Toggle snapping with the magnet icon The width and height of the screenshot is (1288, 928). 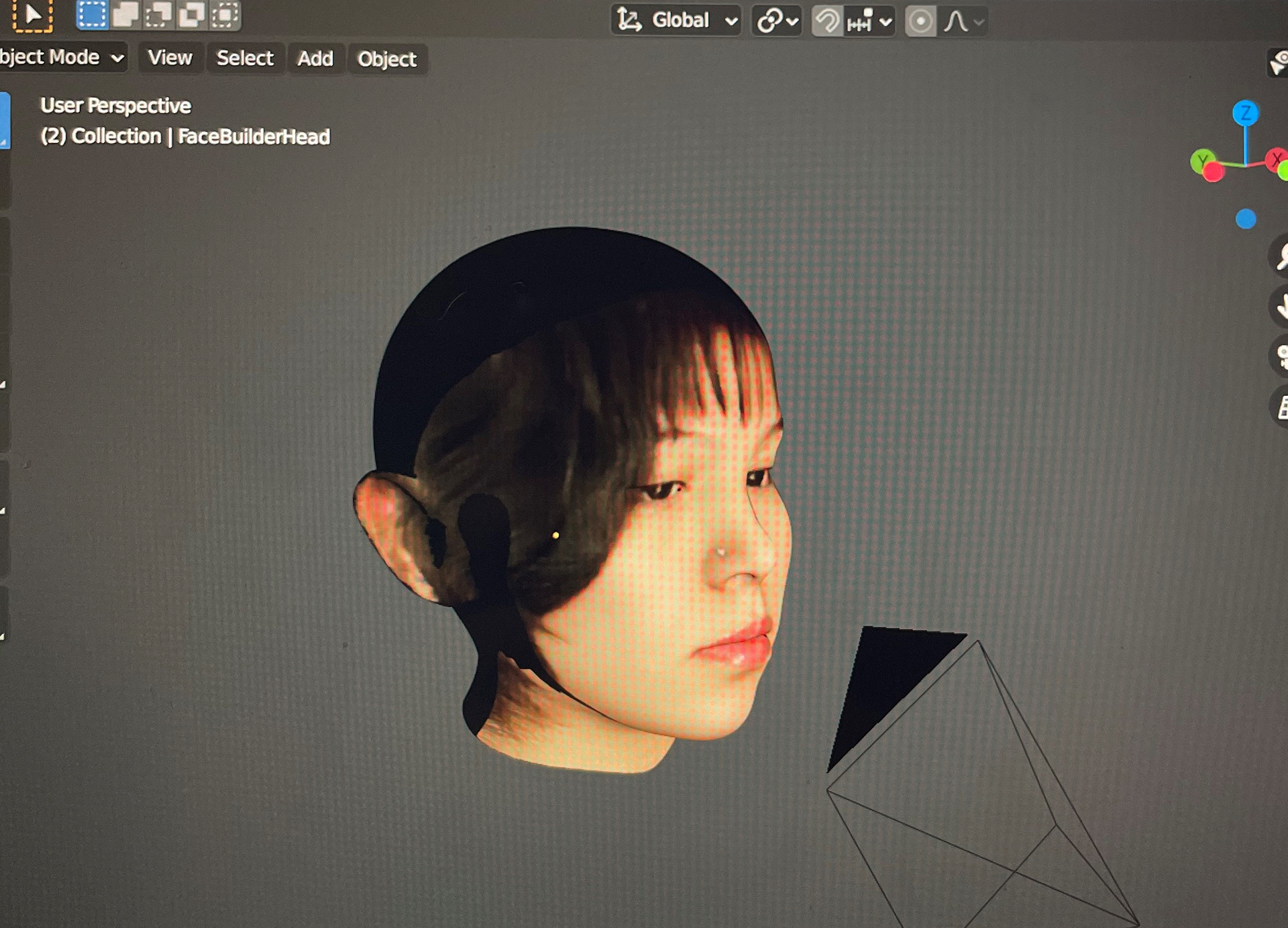pos(827,21)
